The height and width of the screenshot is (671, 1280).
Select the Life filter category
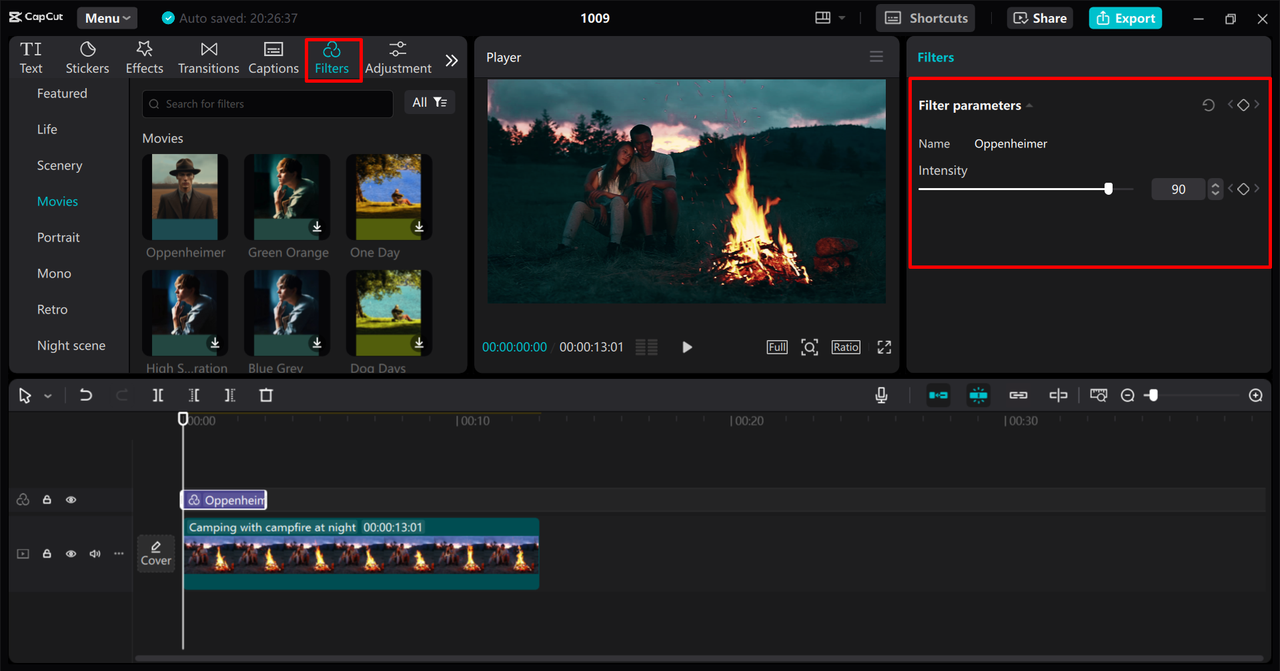(47, 129)
